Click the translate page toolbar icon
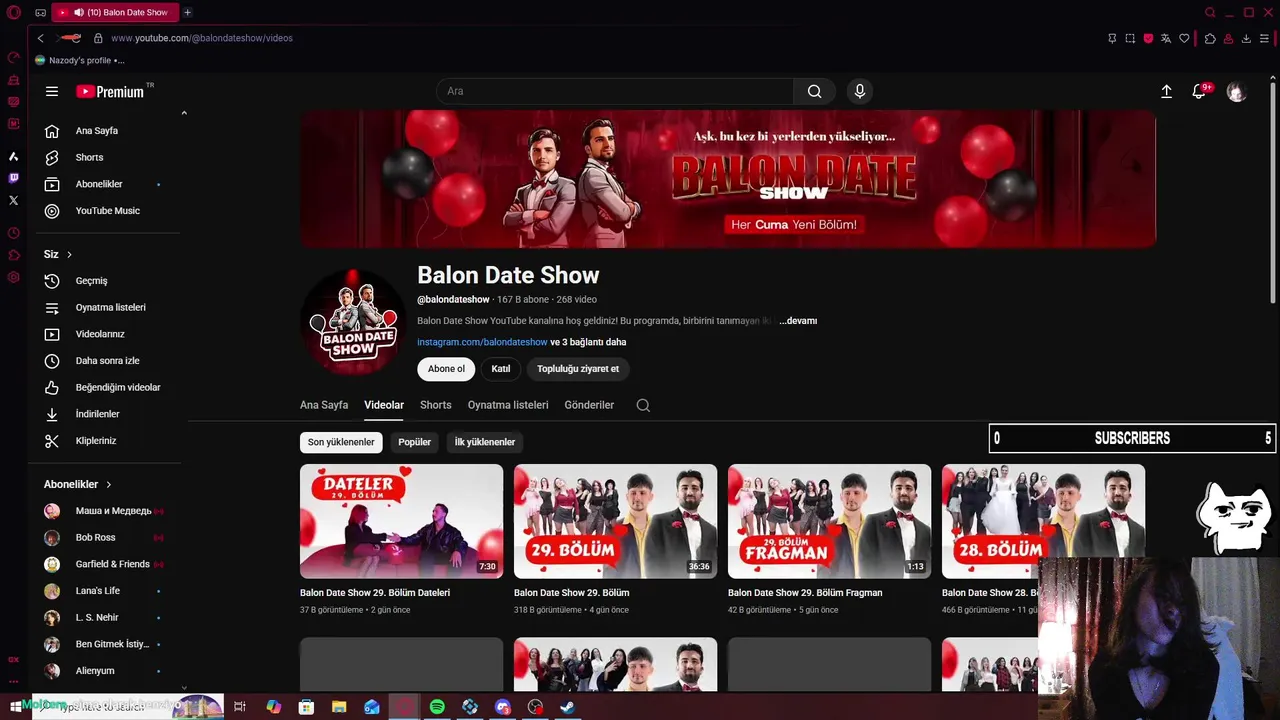 [x=1166, y=38]
